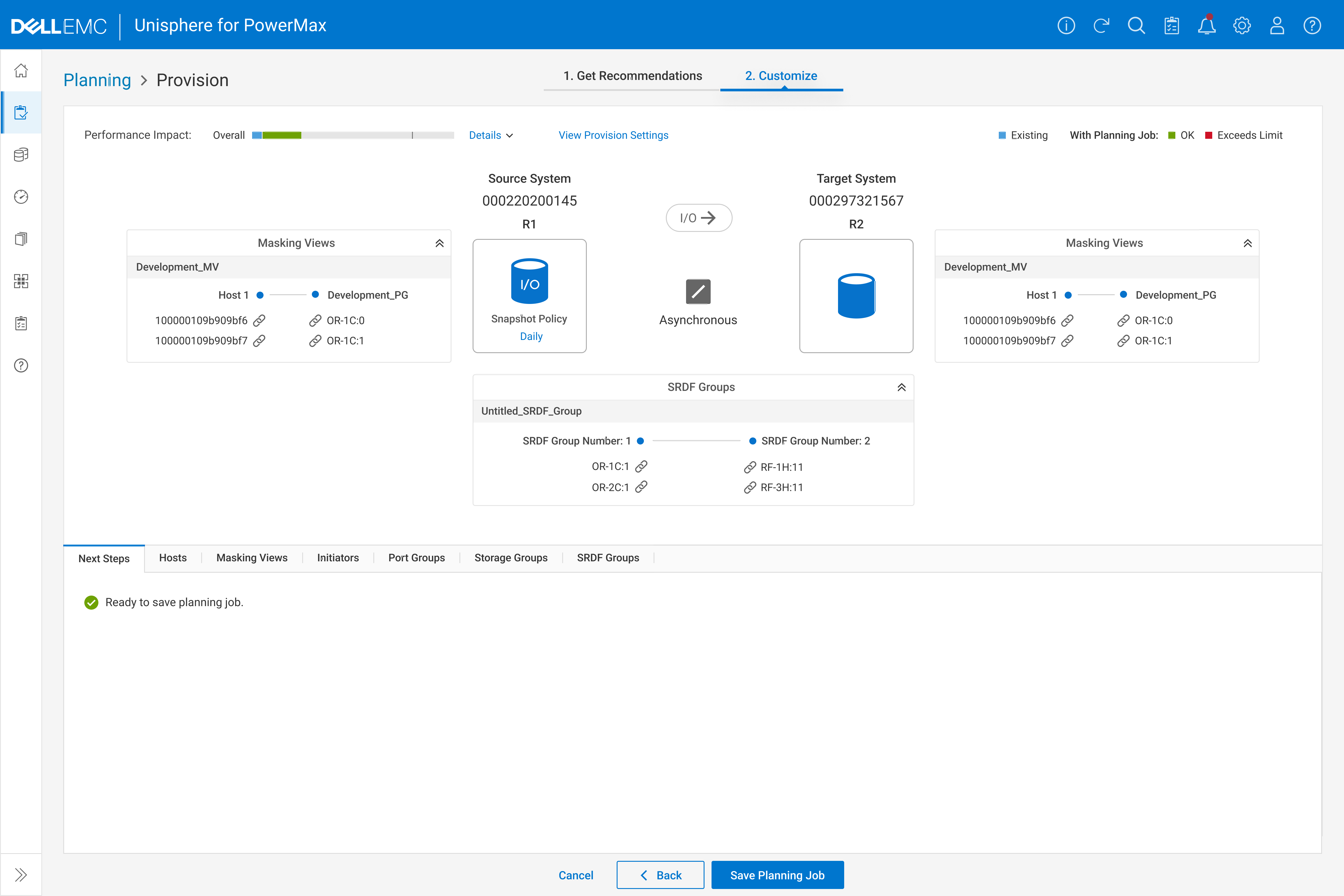Open the user profile icon
The height and width of the screenshot is (896, 1344).
(1277, 26)
